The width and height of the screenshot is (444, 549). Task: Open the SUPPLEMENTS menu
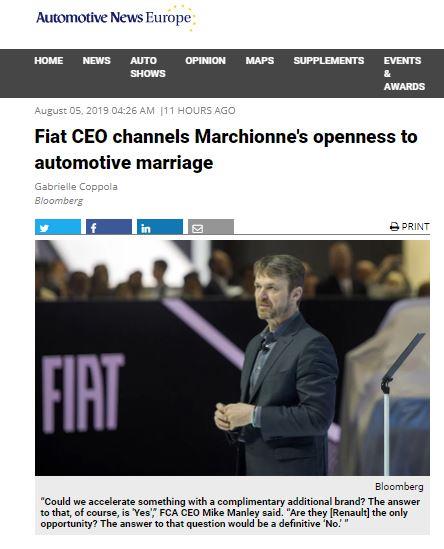click(329, 61)
